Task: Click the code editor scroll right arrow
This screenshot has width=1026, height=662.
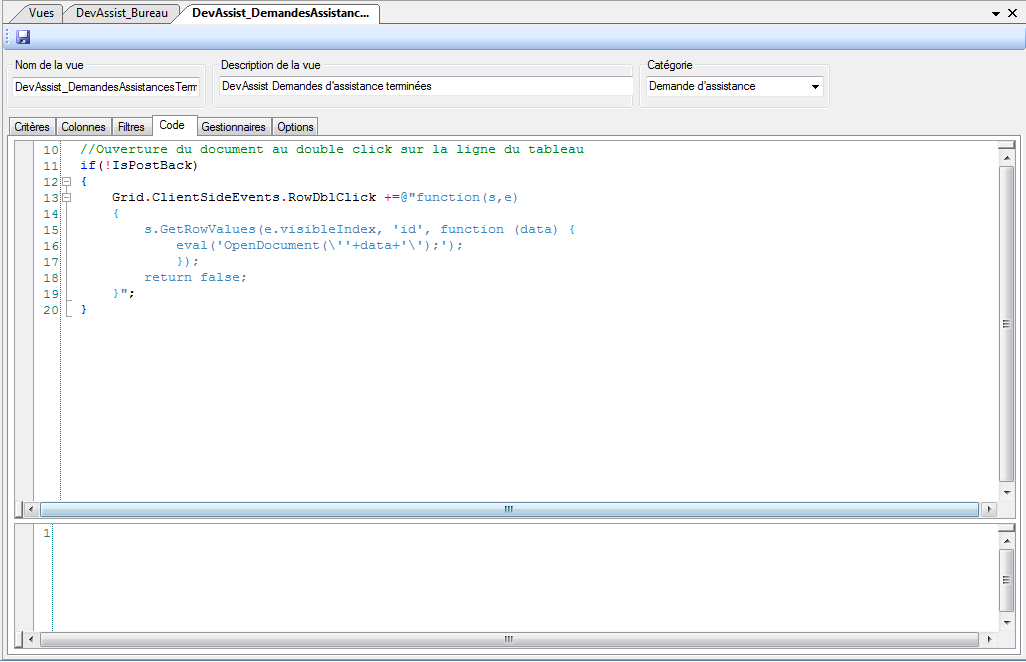Action: 989,509
